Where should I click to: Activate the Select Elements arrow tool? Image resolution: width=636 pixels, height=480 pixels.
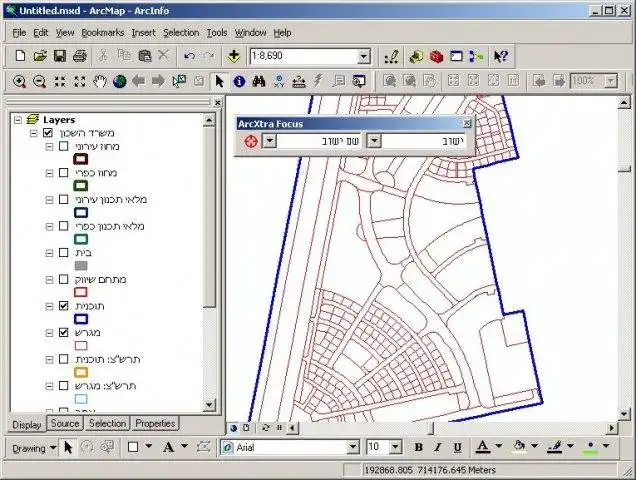point(219,81)
